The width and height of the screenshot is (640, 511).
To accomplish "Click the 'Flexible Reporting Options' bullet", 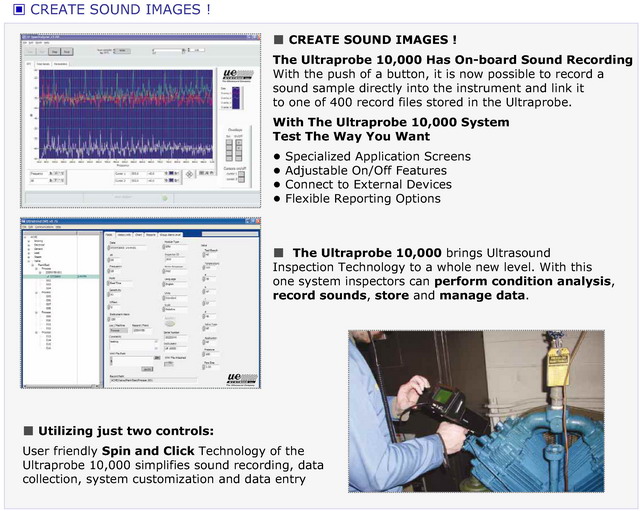I will pyautogui.click(x=363, y=198).
